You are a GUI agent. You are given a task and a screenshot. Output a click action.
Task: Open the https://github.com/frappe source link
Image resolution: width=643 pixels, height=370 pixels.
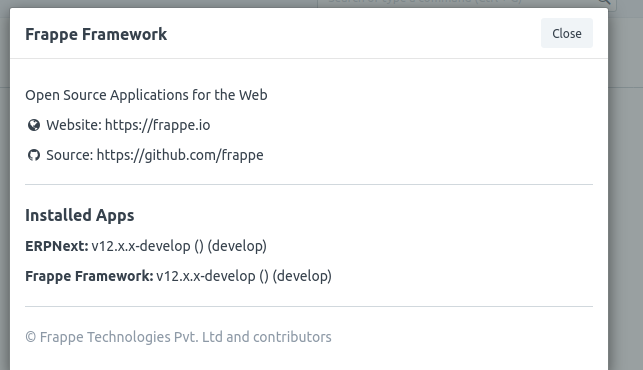[x=180, y=155]
